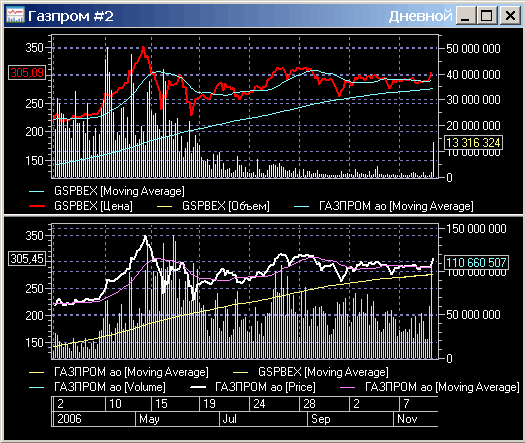525x443 pixels.
Task: Click the day 10 cell on time axis
Action: pyautogui.click(x=128, y=404)
